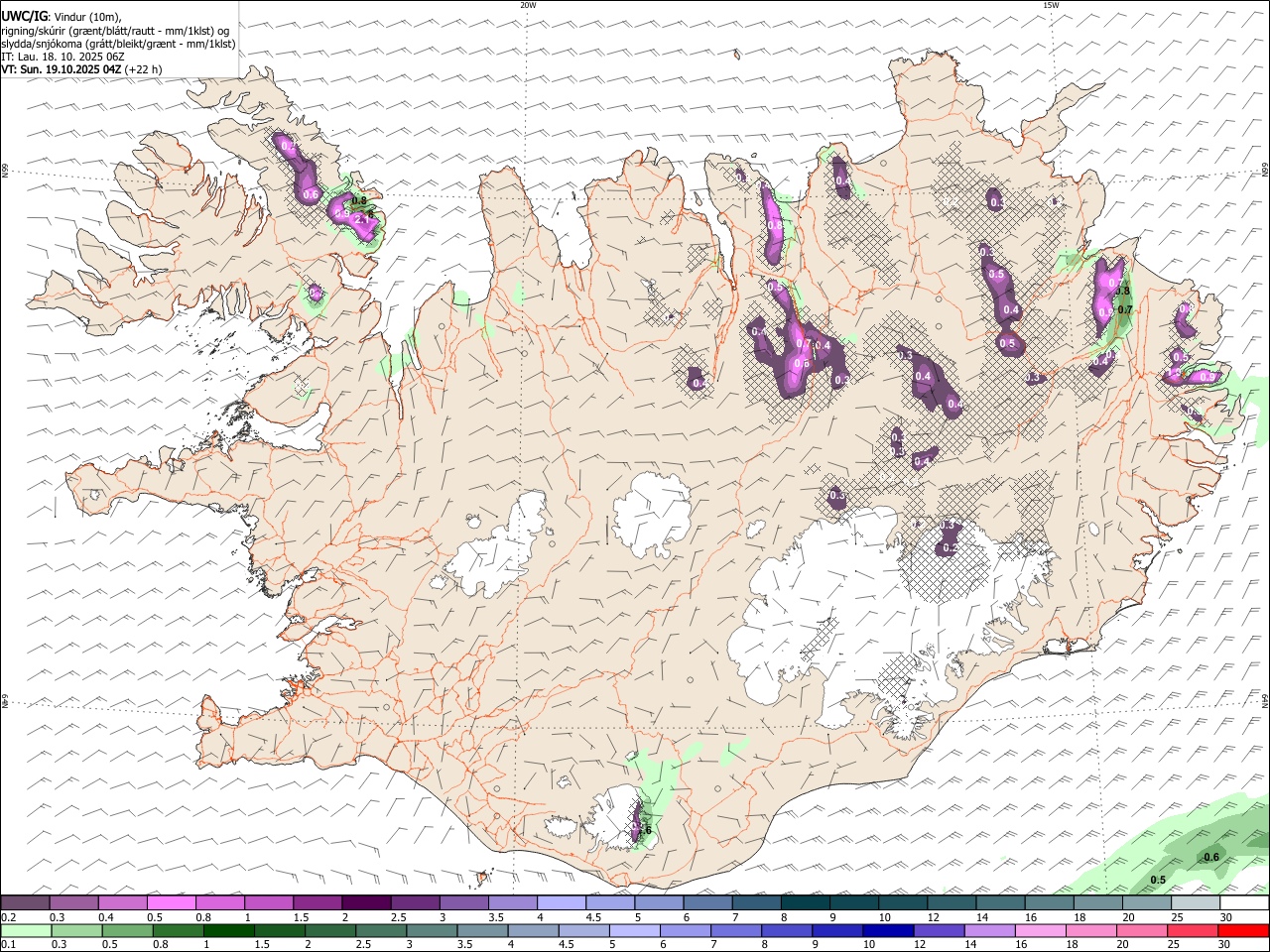Click the '20W' longitude label
1270x952 pixels.
[x=528, y=5]
